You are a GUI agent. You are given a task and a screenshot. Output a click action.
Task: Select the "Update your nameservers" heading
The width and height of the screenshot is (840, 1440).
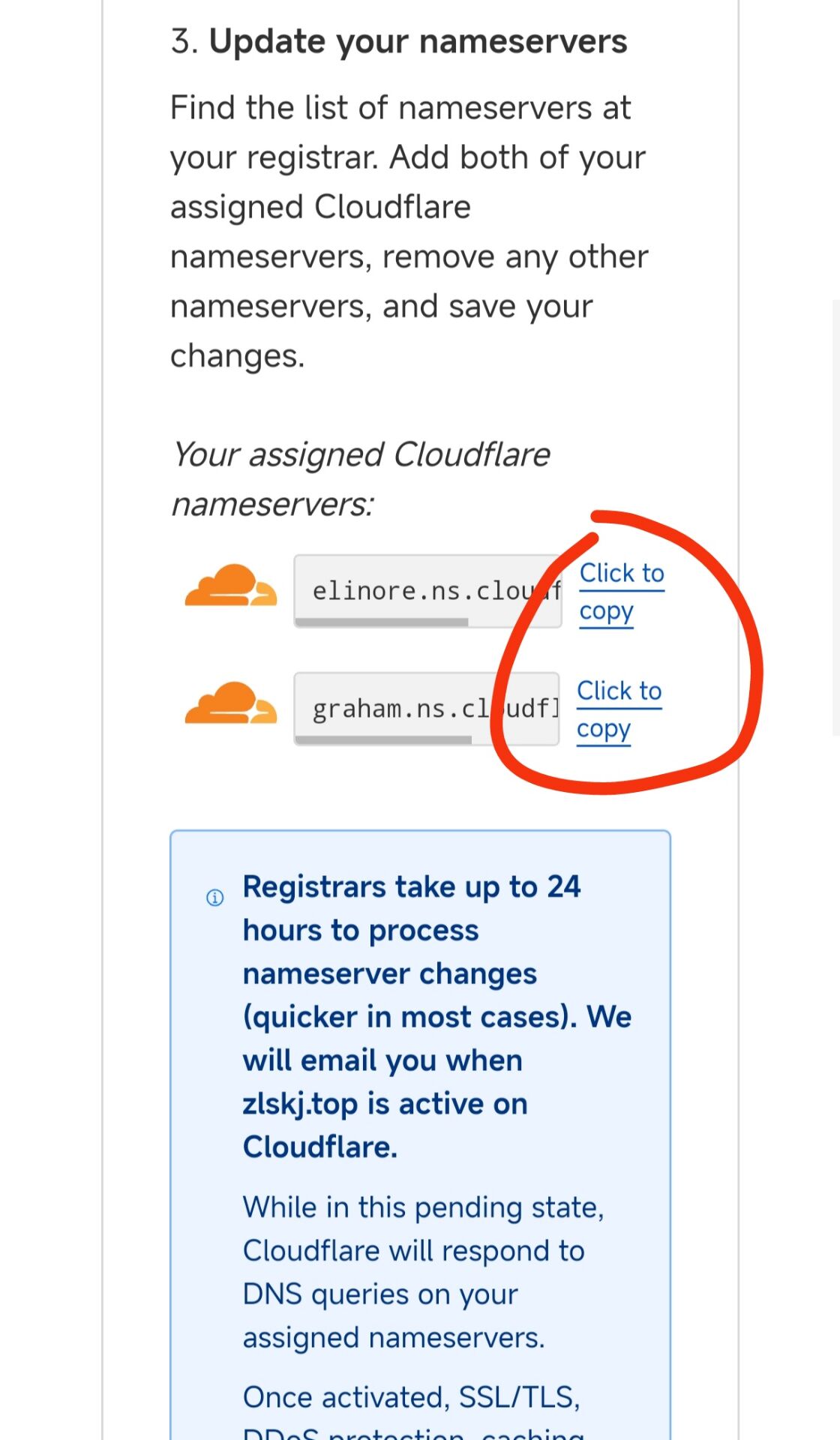418,41
